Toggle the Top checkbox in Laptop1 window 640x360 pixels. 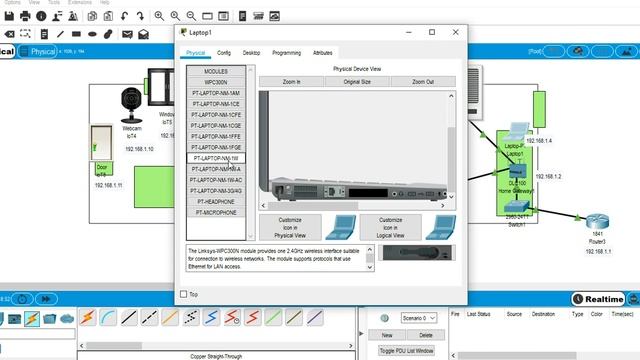(184, 294)
